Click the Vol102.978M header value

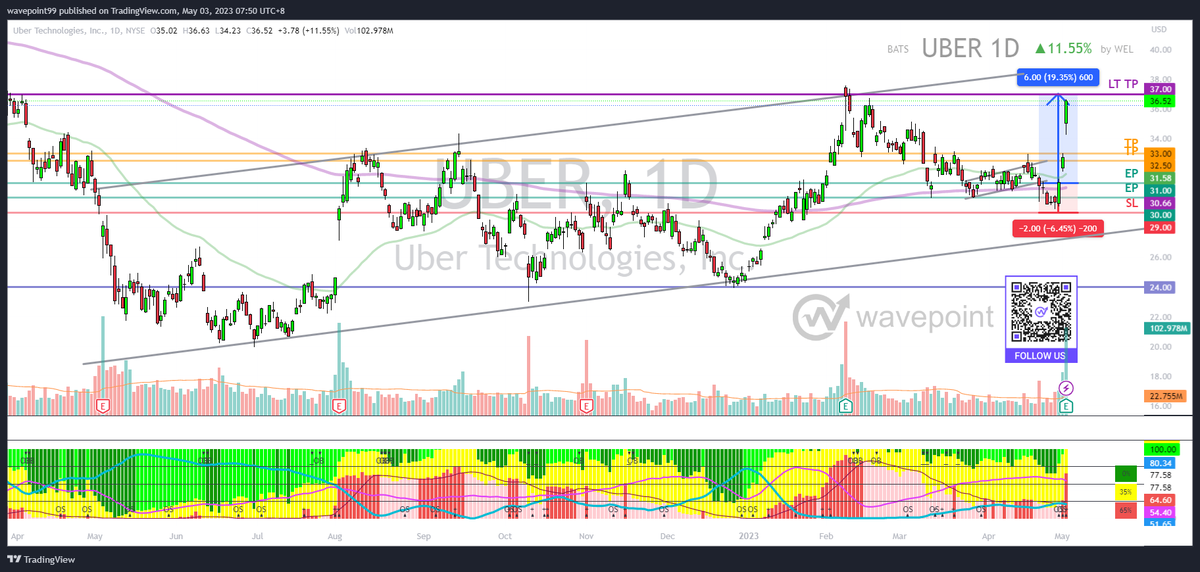[371, 30]
